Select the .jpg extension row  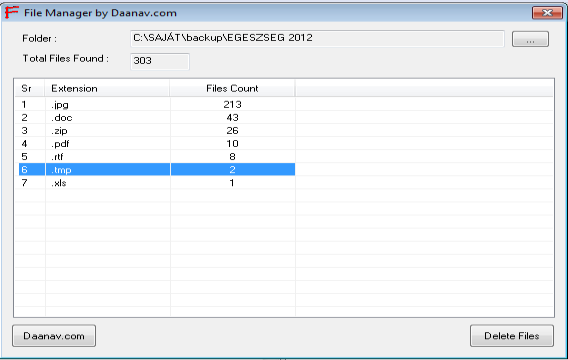point(157,104)
